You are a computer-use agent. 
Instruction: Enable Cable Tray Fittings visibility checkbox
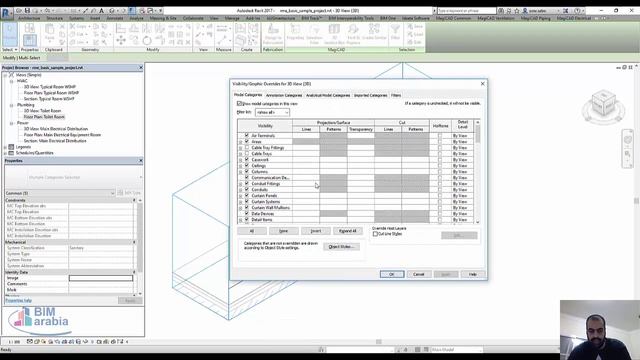247,147
